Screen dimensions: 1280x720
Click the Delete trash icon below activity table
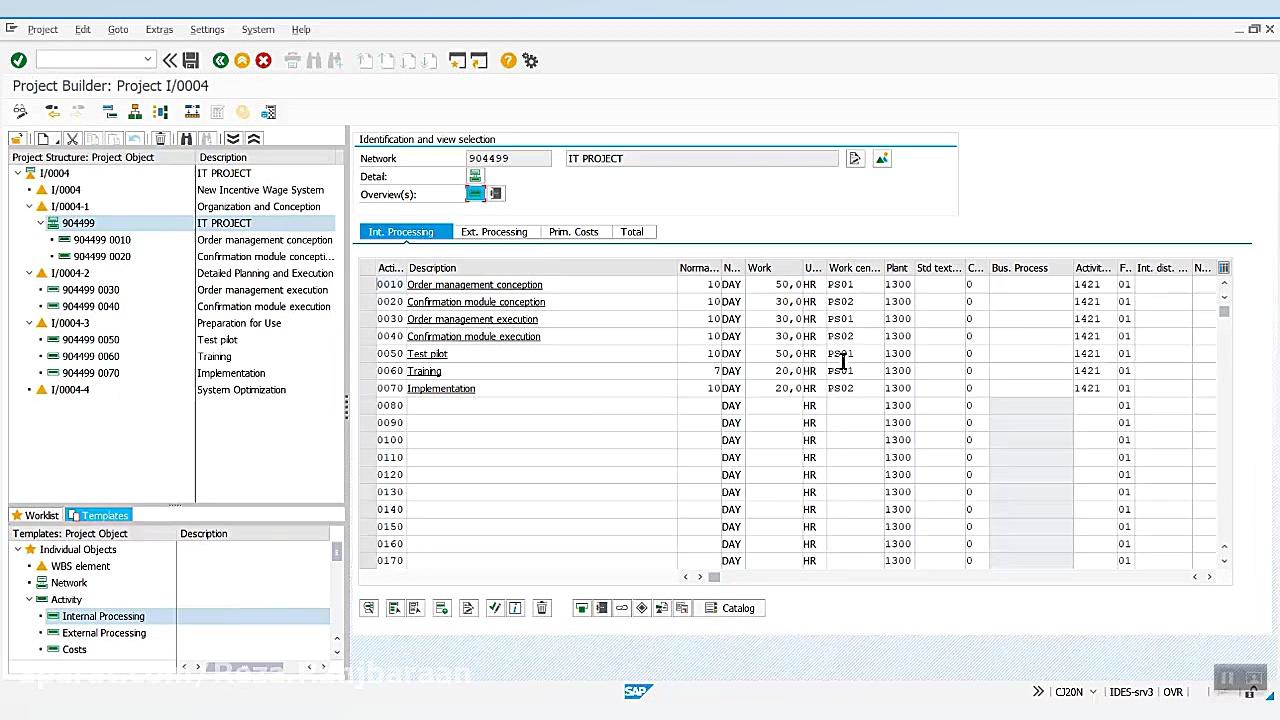542,608
